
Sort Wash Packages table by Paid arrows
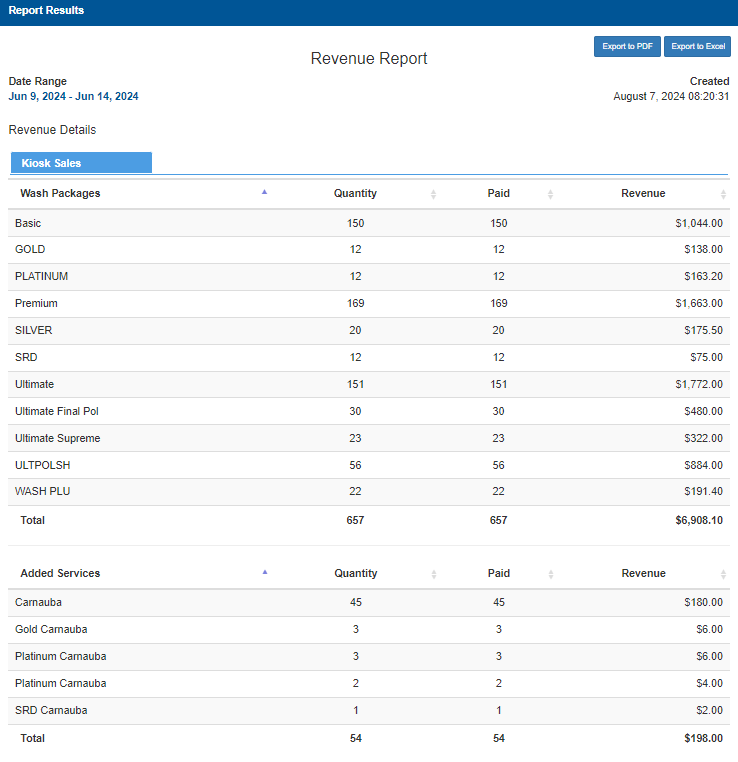pyautogui.click(x=550, y=194)
